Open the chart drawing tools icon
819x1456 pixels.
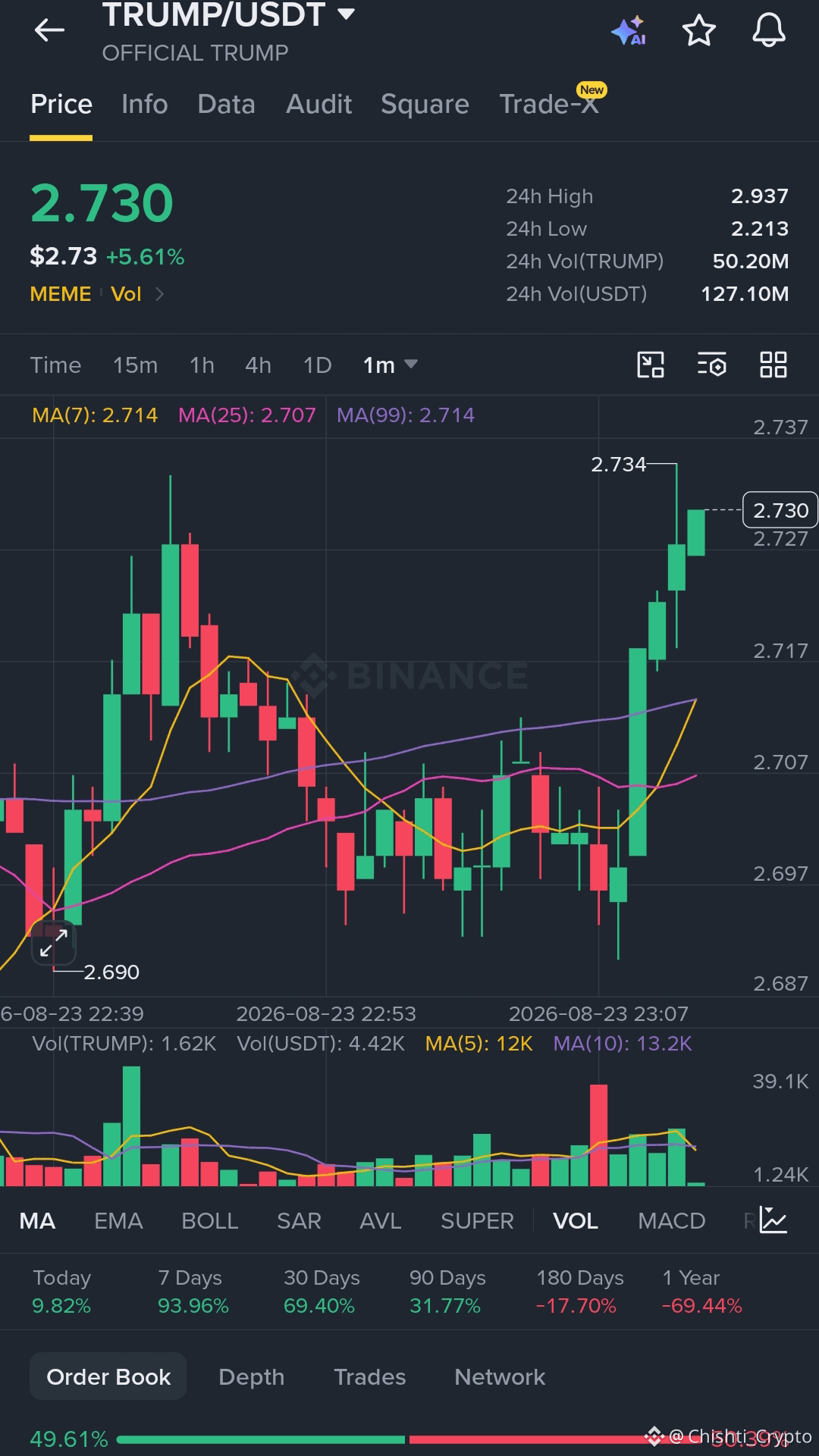click(651, 365)
